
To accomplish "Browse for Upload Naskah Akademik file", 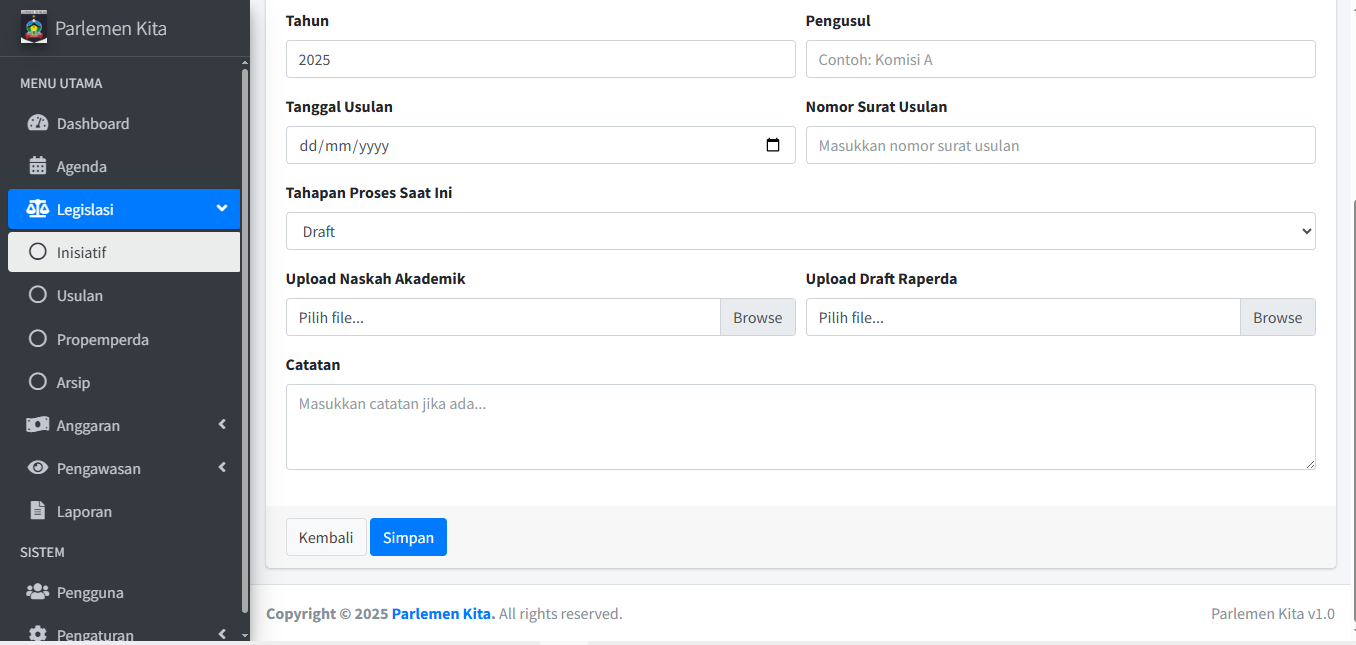I will (x=757, y=317).
